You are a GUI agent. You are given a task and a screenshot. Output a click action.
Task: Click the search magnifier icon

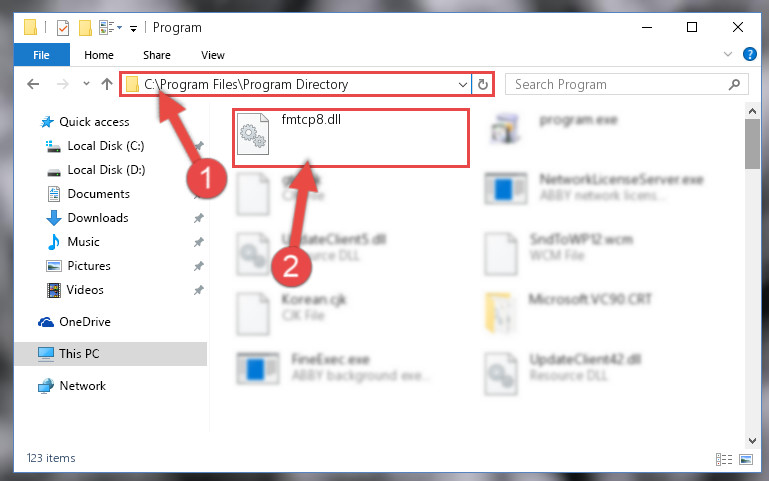pyautogui.click(x=734, y=84)
